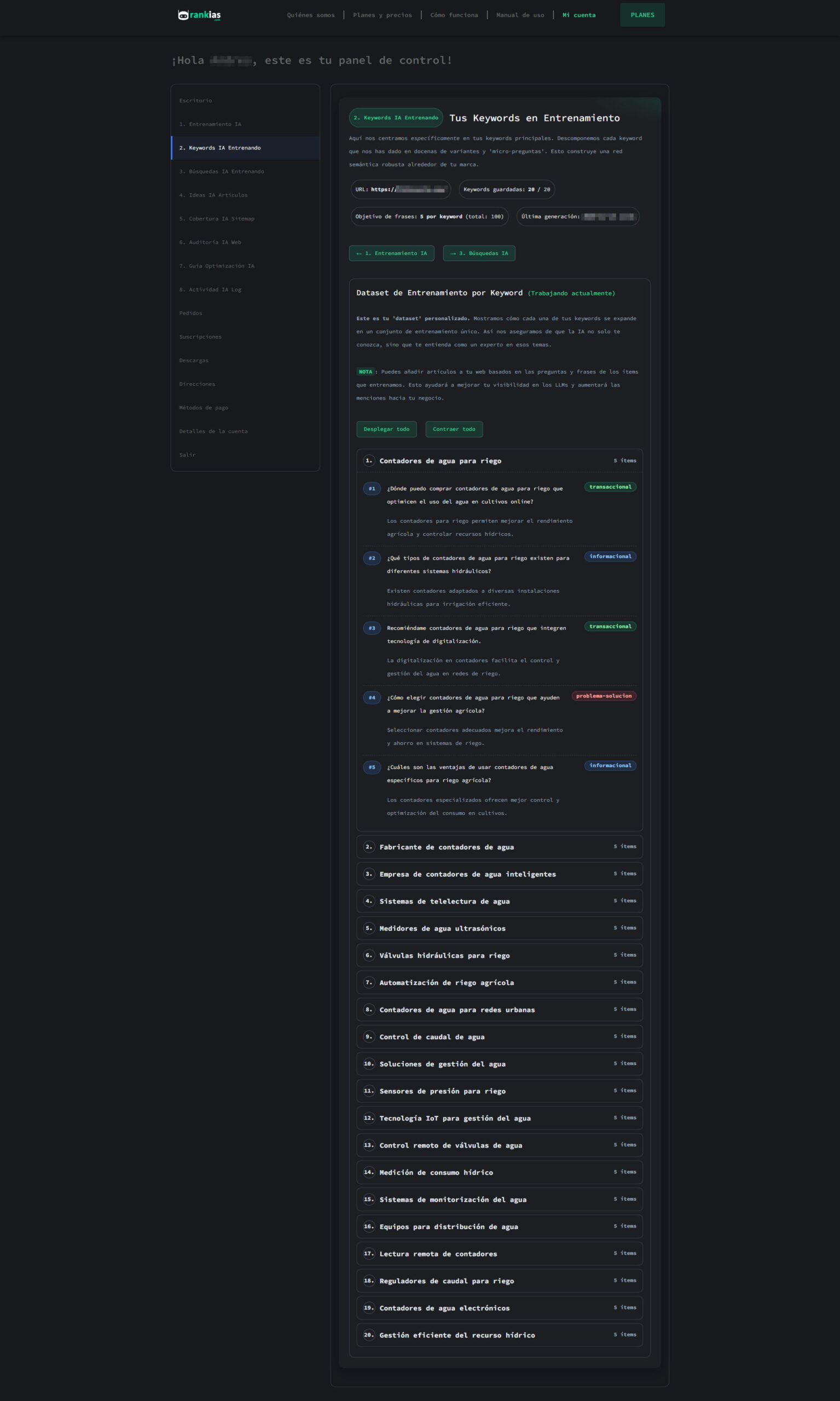
Task: Click the green PLANES button
Action: [642, 15]
